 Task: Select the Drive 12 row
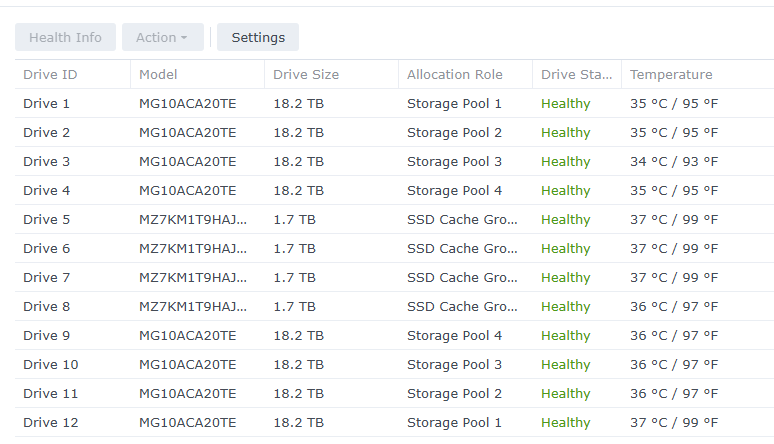click(x=50, y=422)
